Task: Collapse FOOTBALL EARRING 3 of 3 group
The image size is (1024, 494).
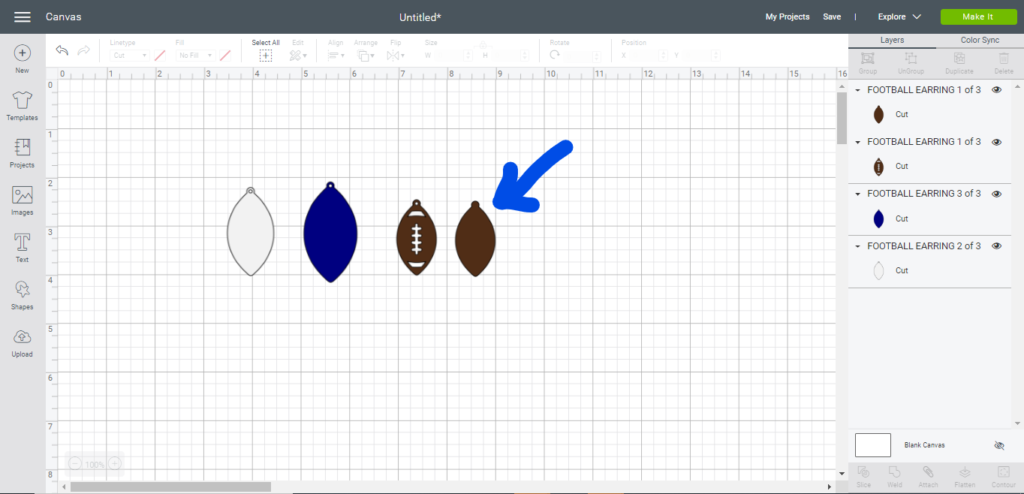Action: 858,194
